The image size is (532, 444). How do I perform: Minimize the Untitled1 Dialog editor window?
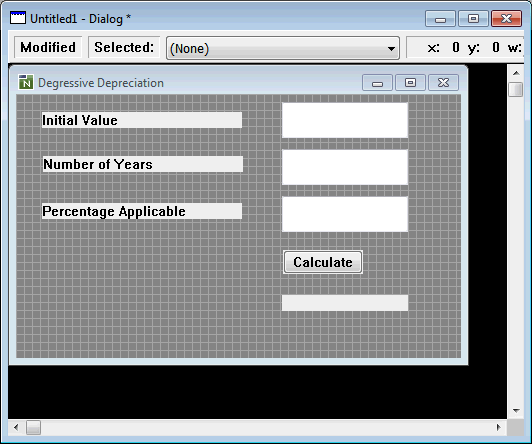click(440, 19)
